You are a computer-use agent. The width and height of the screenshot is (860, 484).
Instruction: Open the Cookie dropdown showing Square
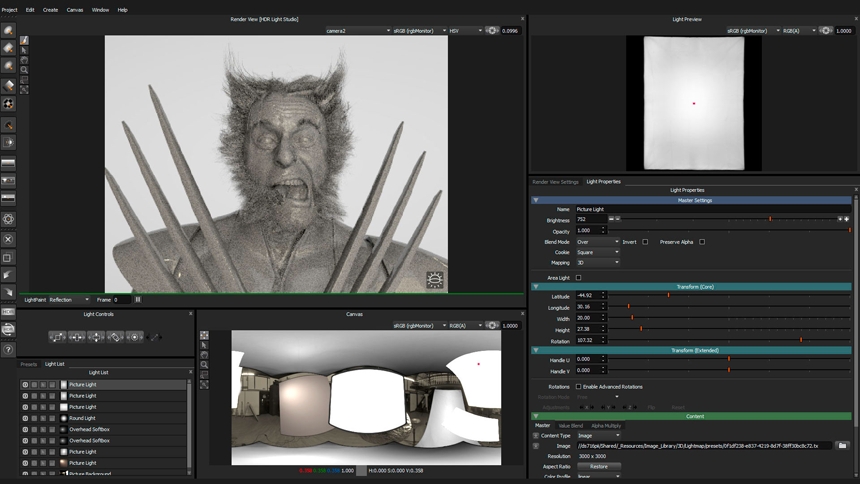coord(597,252)
